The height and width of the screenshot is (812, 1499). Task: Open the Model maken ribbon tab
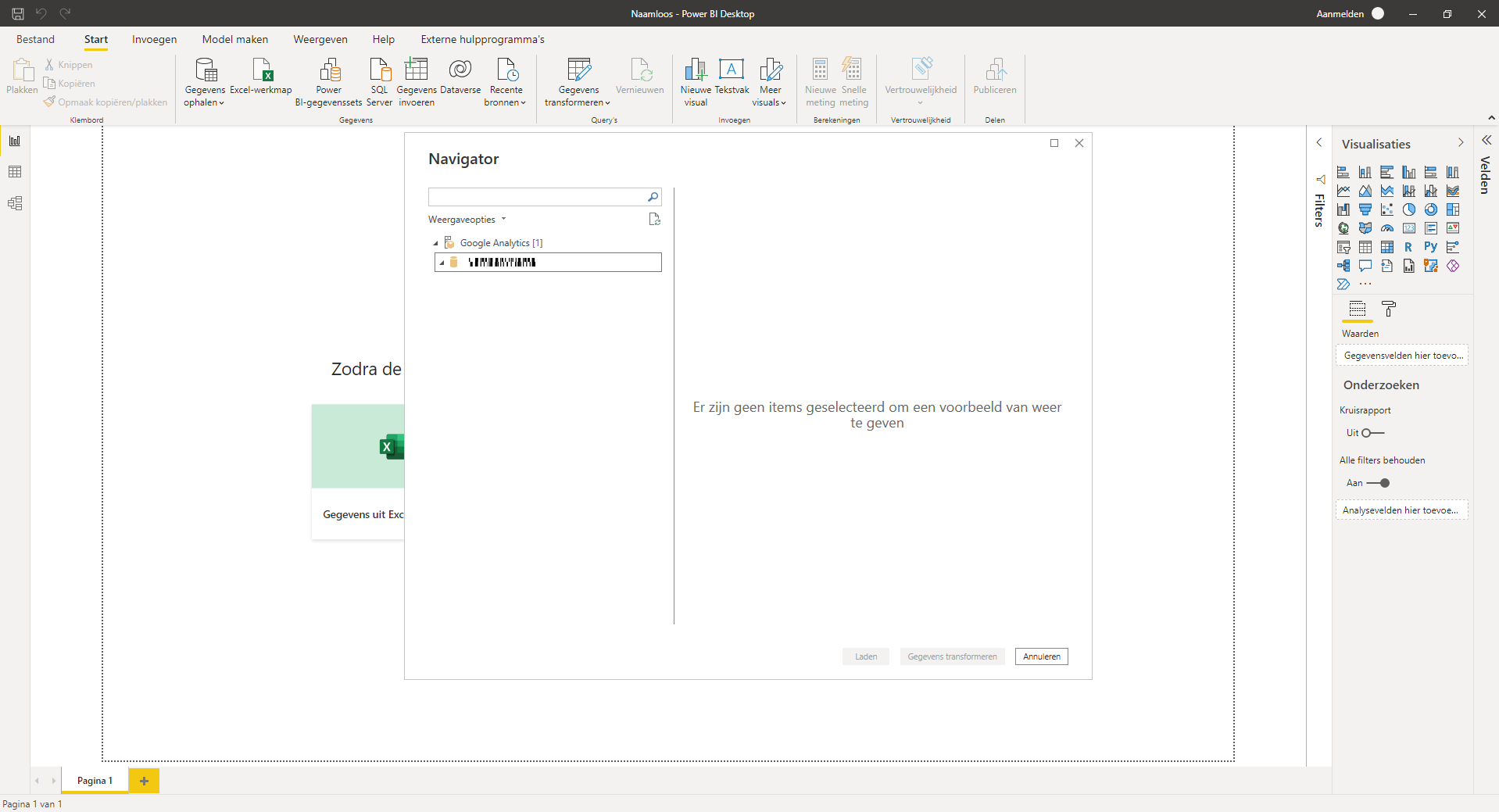click(x=234, y=39)
